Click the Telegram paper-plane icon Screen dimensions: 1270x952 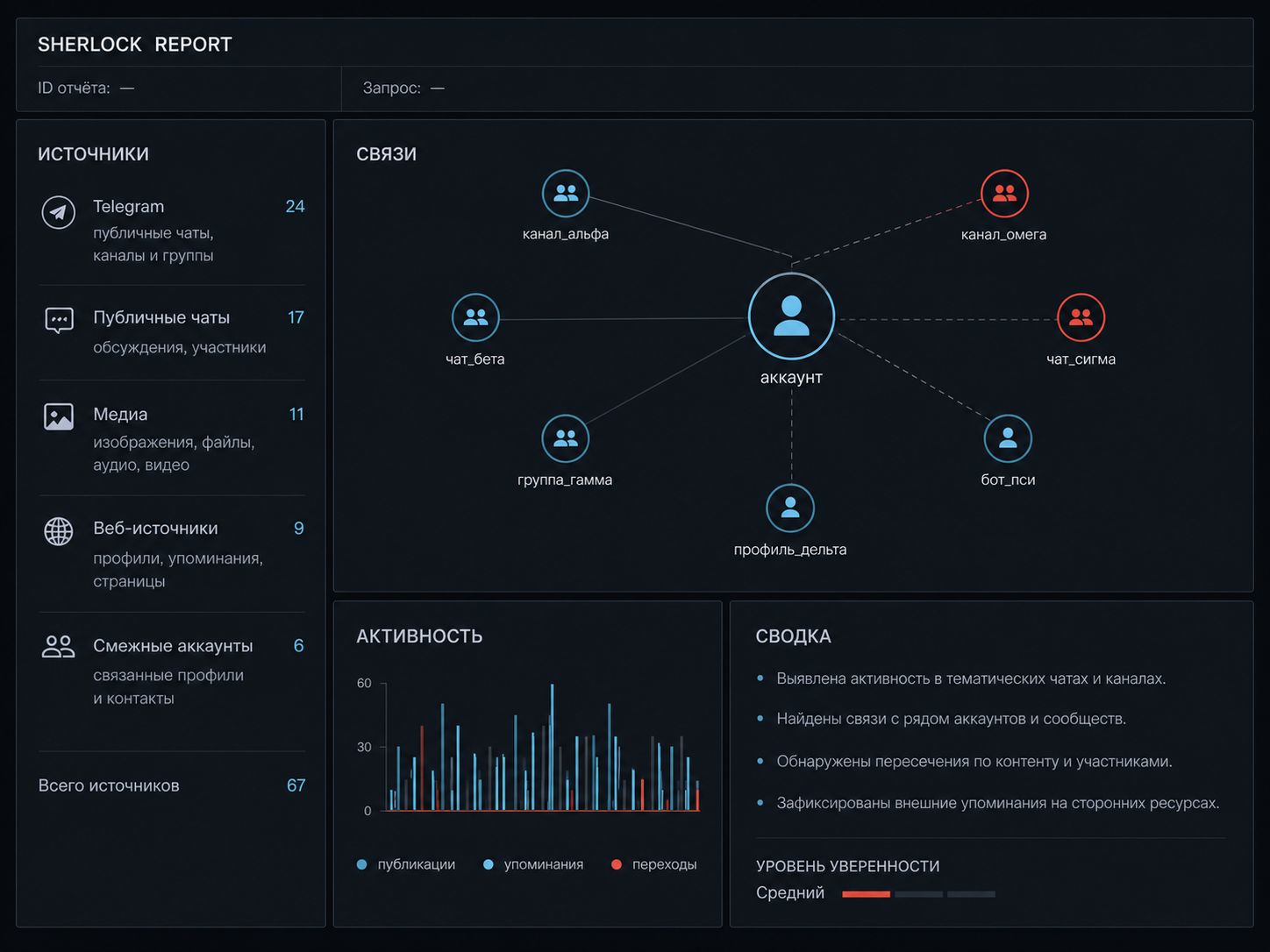point(59,212)
